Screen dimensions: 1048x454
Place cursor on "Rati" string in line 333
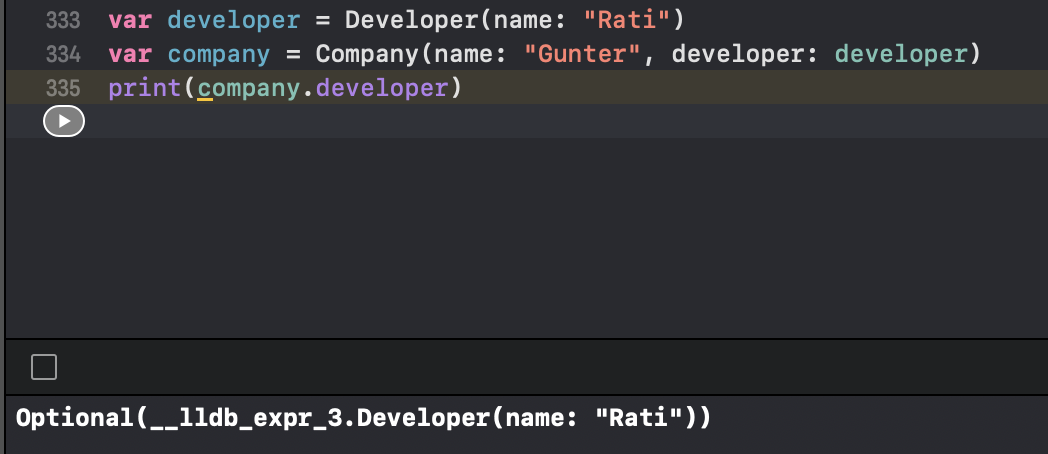627,20
